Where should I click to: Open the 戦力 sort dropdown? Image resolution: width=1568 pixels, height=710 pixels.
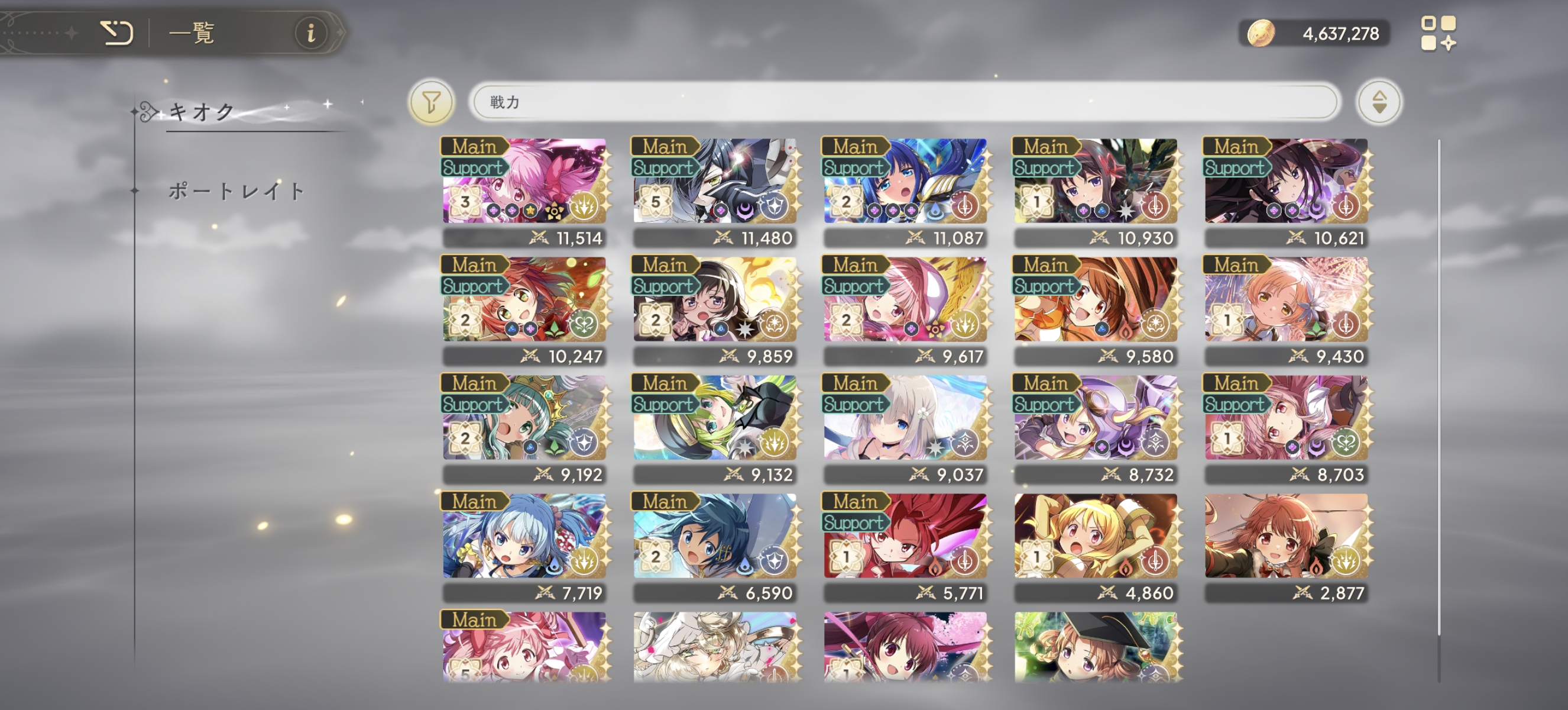click(x=905, y=102)
